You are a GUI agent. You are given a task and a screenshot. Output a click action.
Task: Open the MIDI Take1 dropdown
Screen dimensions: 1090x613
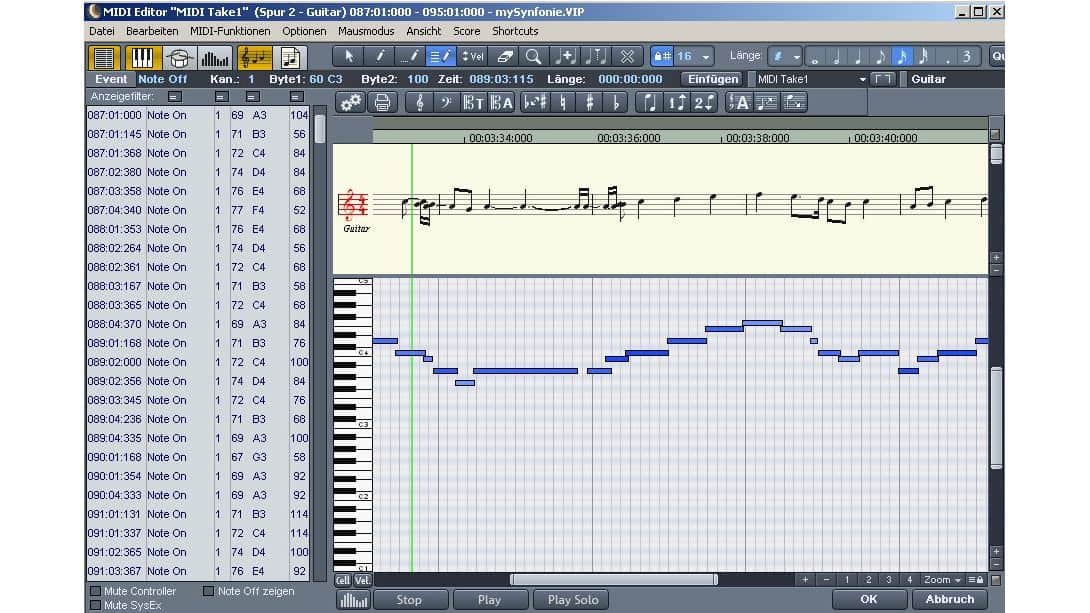[862, 79]
